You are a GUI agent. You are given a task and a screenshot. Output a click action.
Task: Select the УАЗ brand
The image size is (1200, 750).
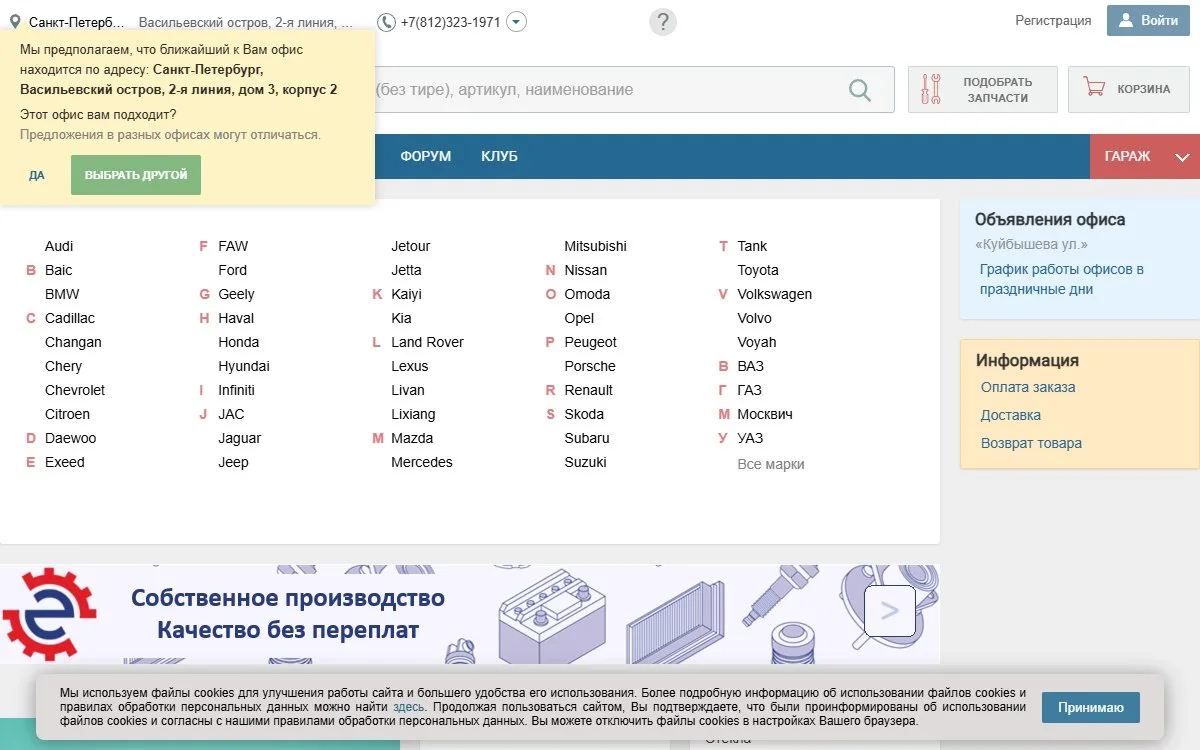750,438
